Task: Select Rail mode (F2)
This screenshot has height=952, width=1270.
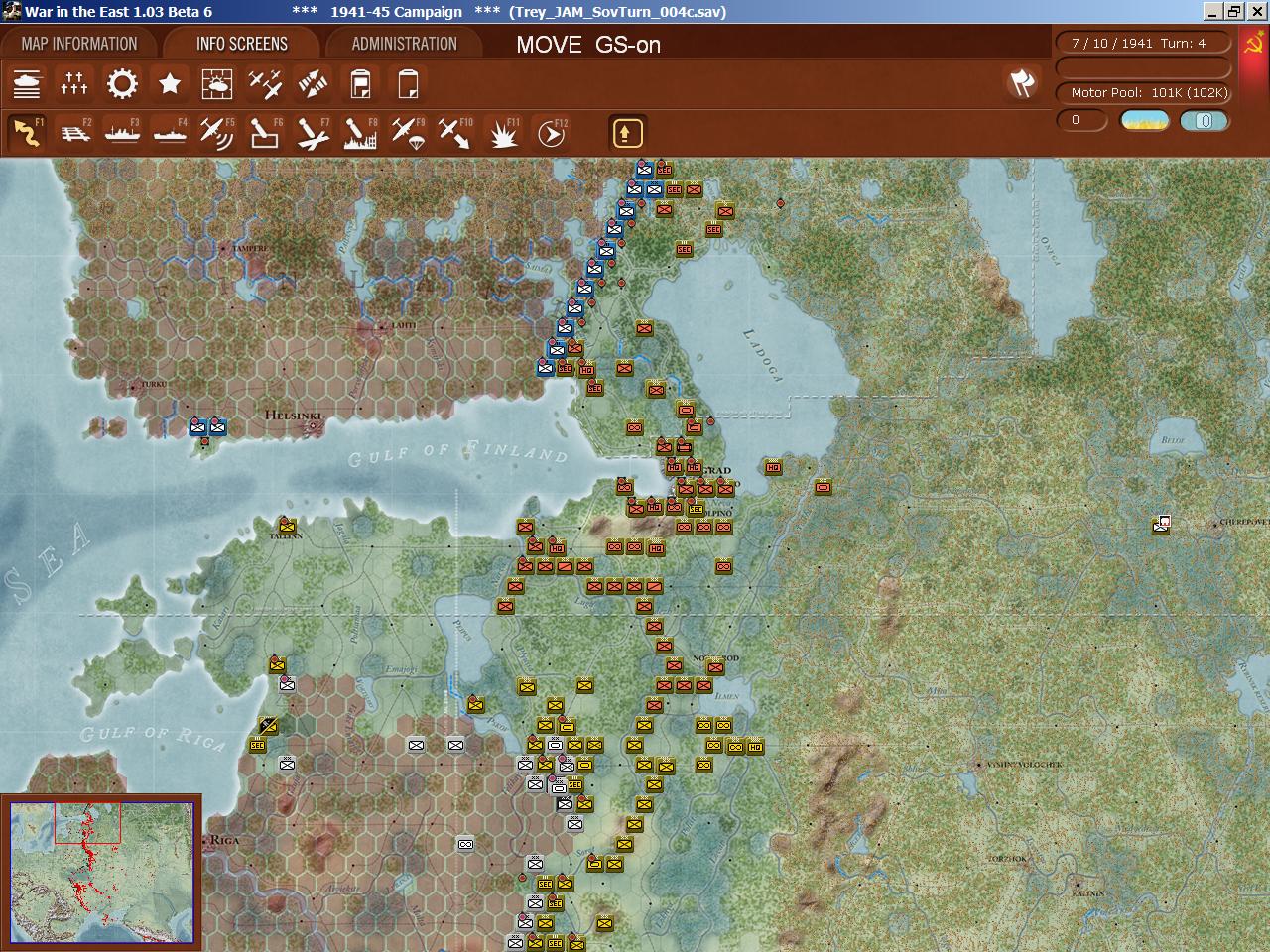Action: [74, 133]
